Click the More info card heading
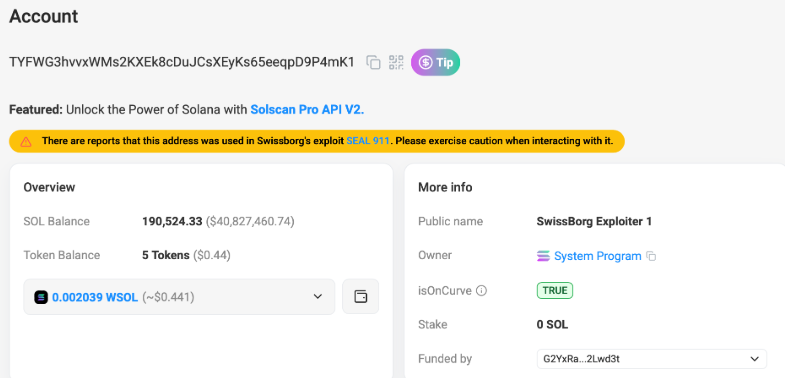The height and width of the screenshot is (378, 785). (x=445, y=187)
